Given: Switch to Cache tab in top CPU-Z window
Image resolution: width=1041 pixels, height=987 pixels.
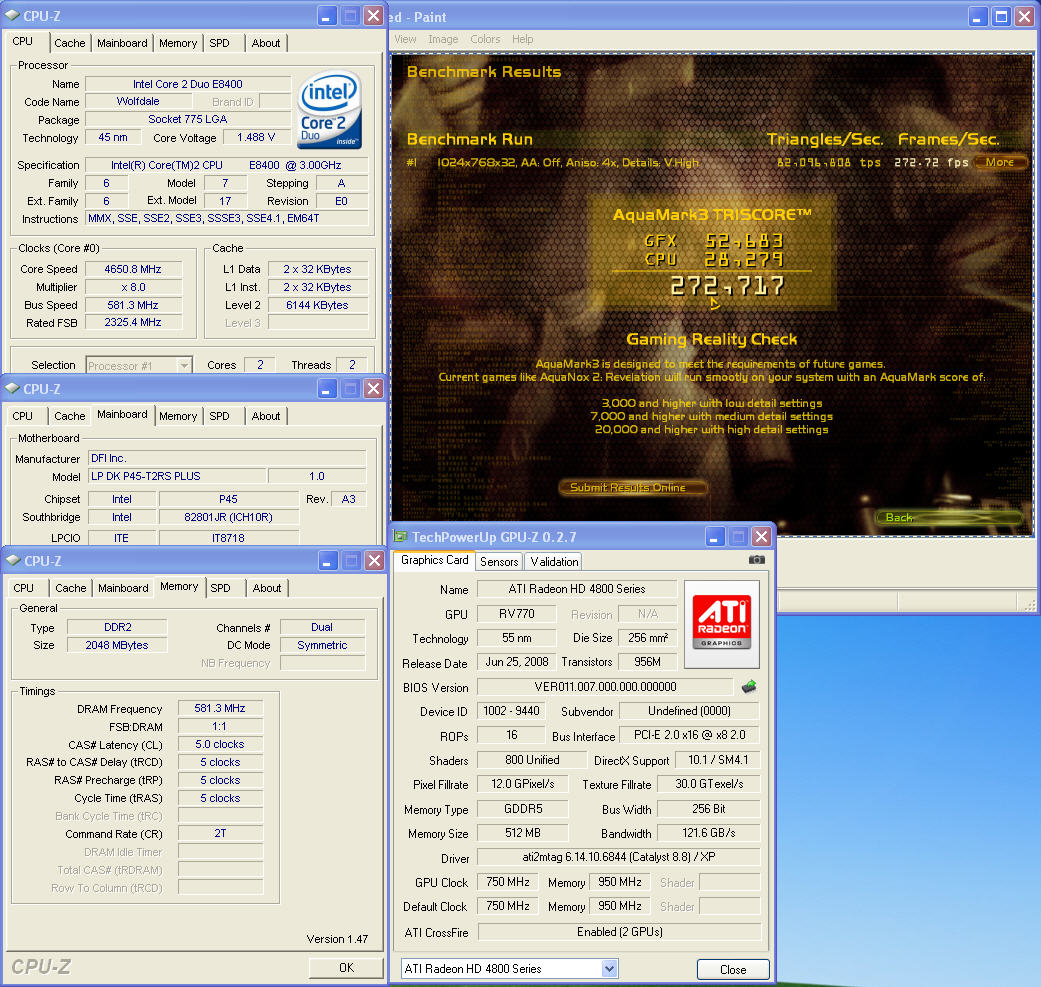Looking at the screenshot, I should 70,43.
